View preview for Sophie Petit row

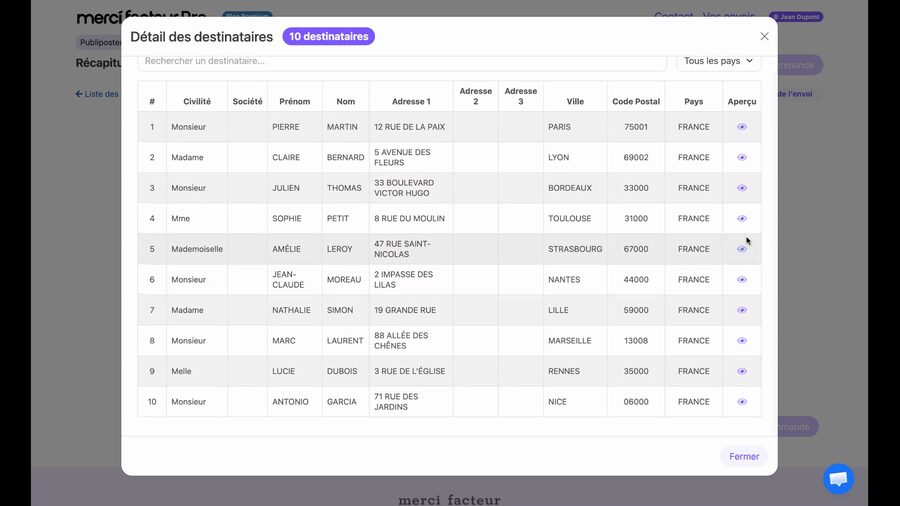[x=742, y=219]
